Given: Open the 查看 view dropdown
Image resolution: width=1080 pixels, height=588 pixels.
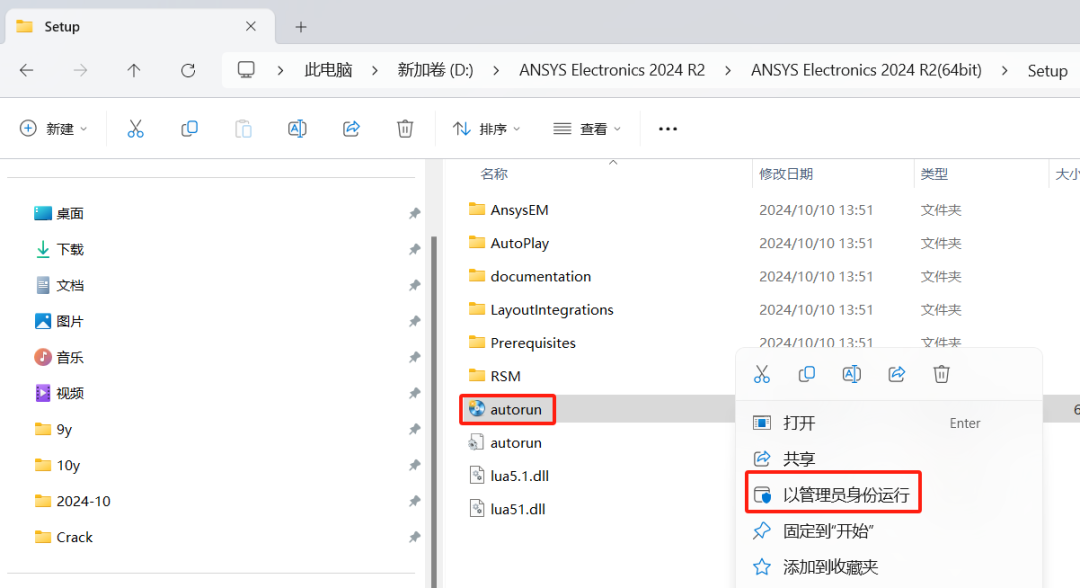Looking at the screenshot, I should [587, 129].
